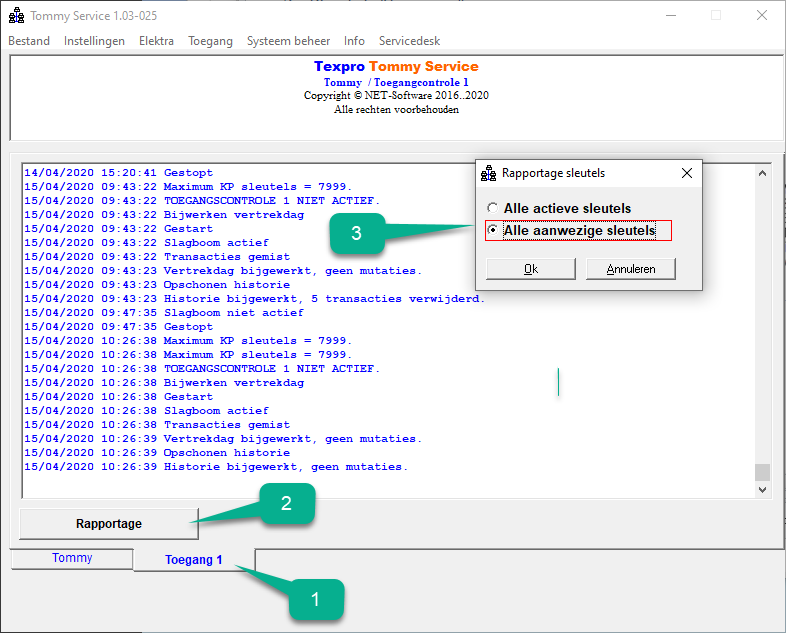Switch to the Toegang 1 tab
Viewport: 786px width, 633px height.
coord(194,560)
